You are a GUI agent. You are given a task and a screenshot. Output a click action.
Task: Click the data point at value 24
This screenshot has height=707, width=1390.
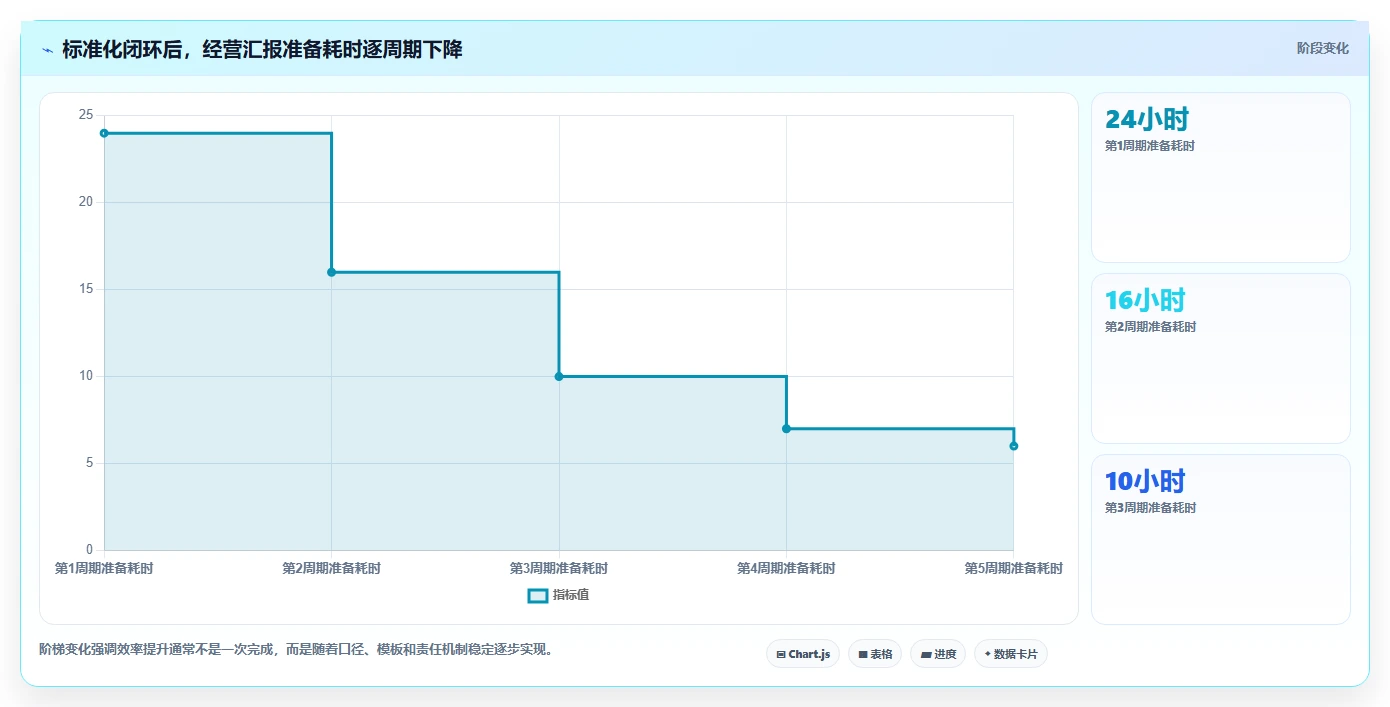104,133
